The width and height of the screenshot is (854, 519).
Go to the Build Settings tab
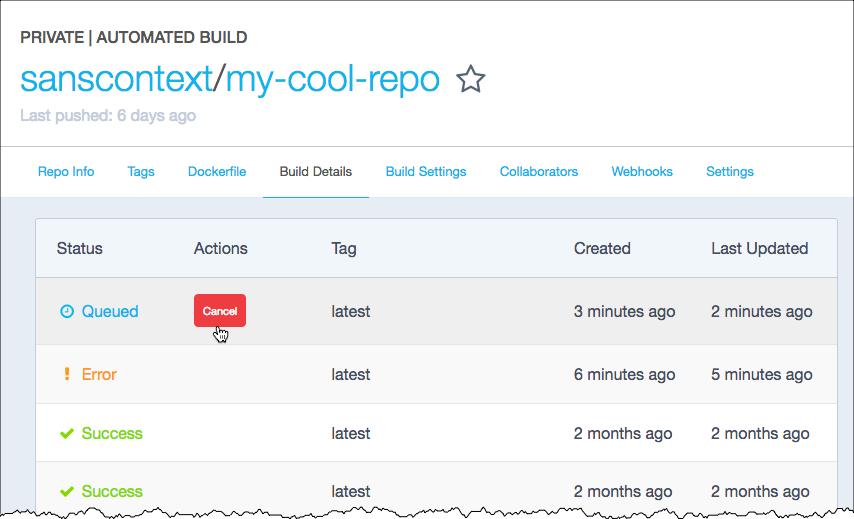click(x=426, y=172)
